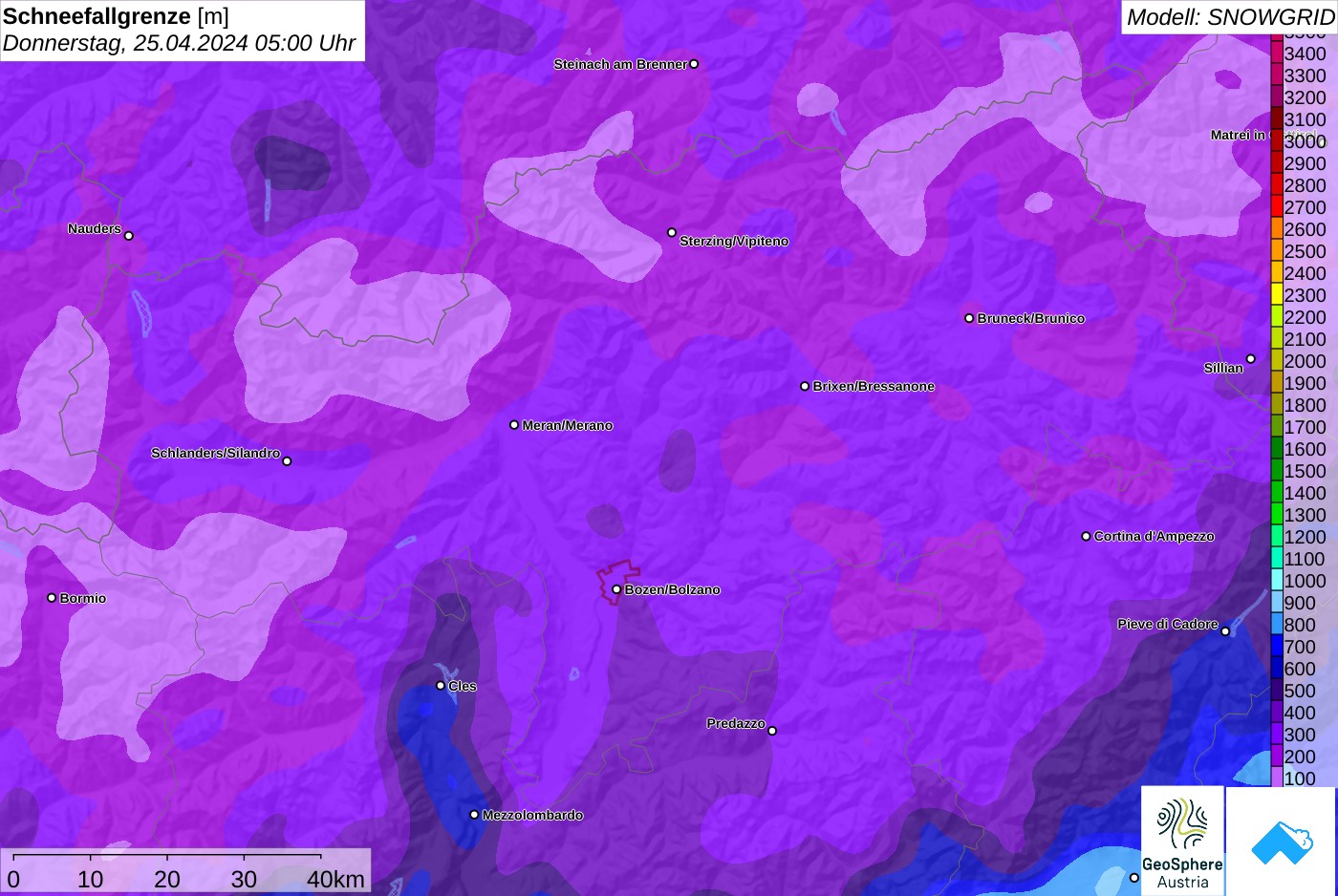Select the Meran/Merano location marker dot
This screenshot has height=896, width=1338.
coord(514,425)
